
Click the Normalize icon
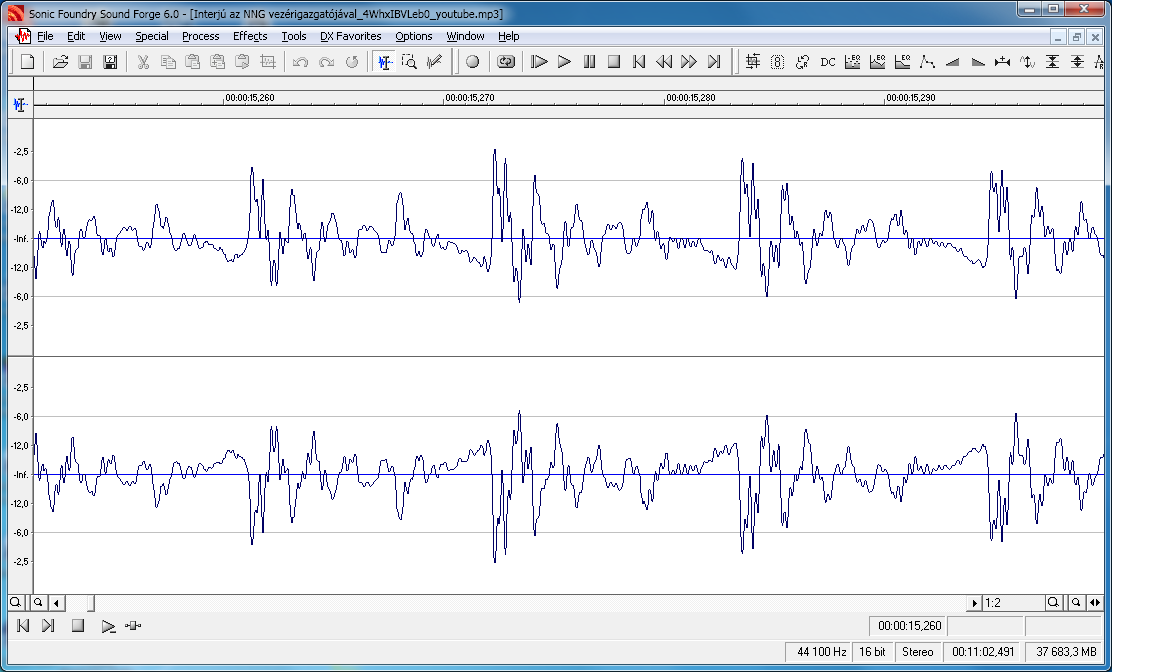[1078, 62]
